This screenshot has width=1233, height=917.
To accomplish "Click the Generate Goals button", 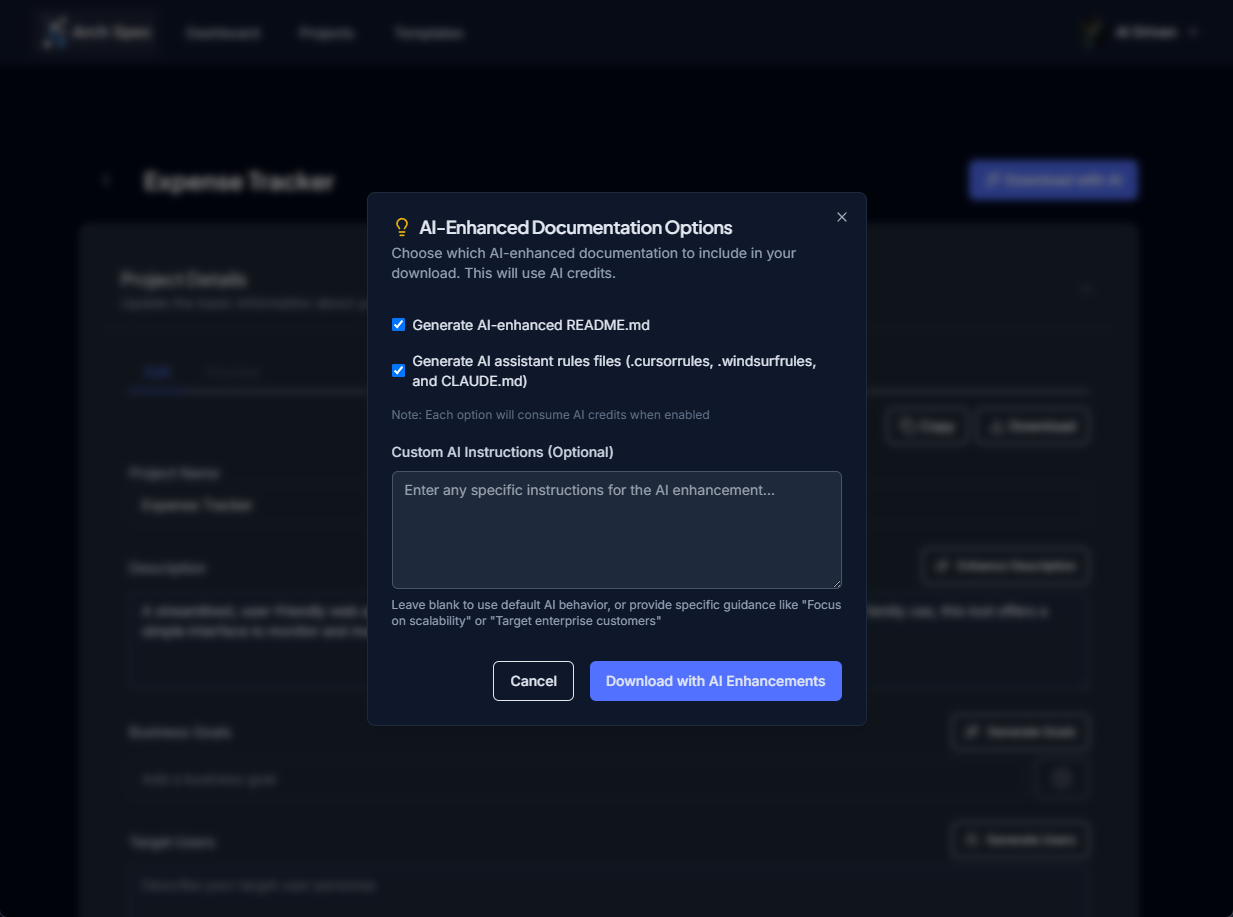I will (x=1020, y=732).
